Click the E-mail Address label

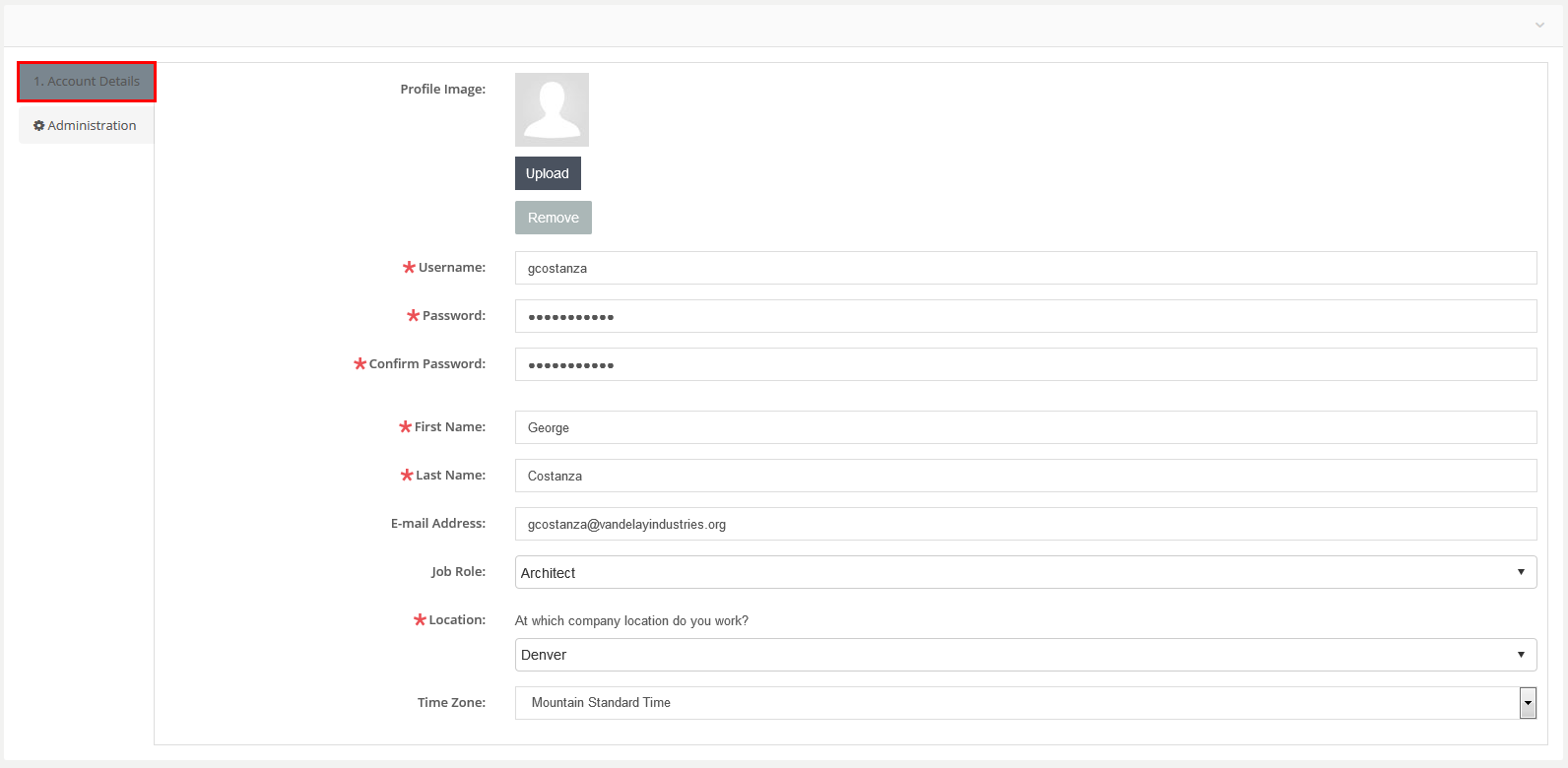[438, 524]
